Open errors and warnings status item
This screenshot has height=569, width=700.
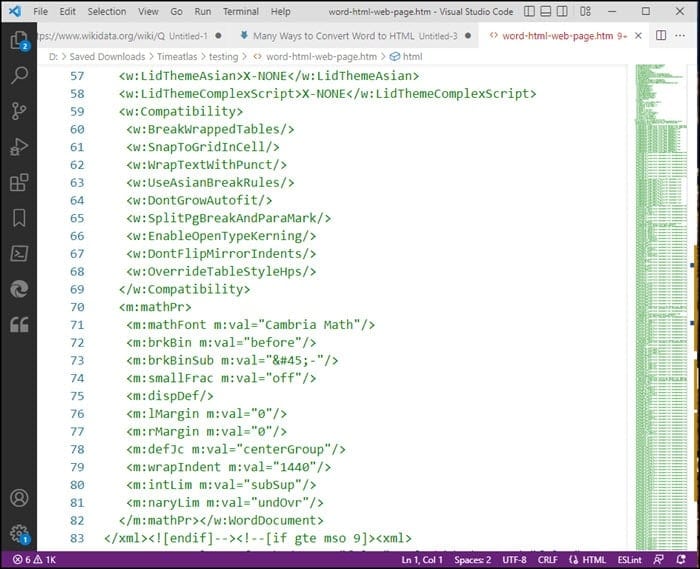[34, 560]
